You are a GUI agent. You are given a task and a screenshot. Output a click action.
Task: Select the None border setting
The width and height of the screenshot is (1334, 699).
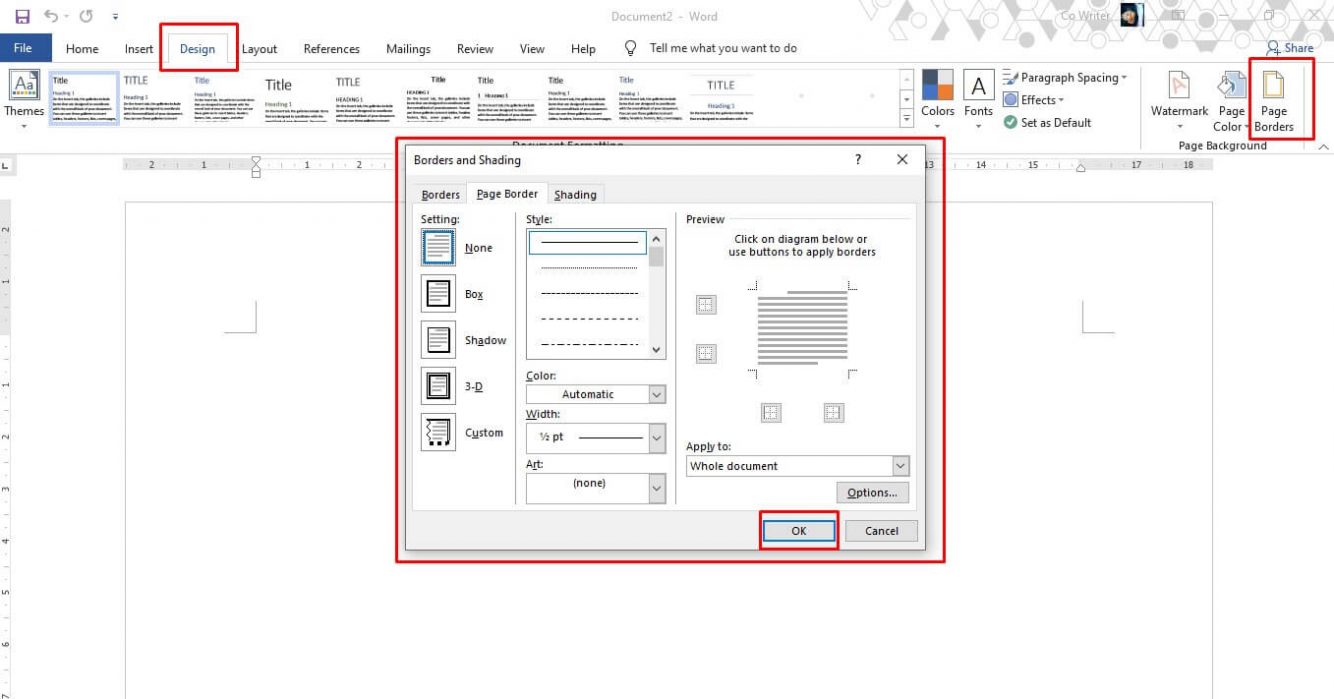click(438, 247)
